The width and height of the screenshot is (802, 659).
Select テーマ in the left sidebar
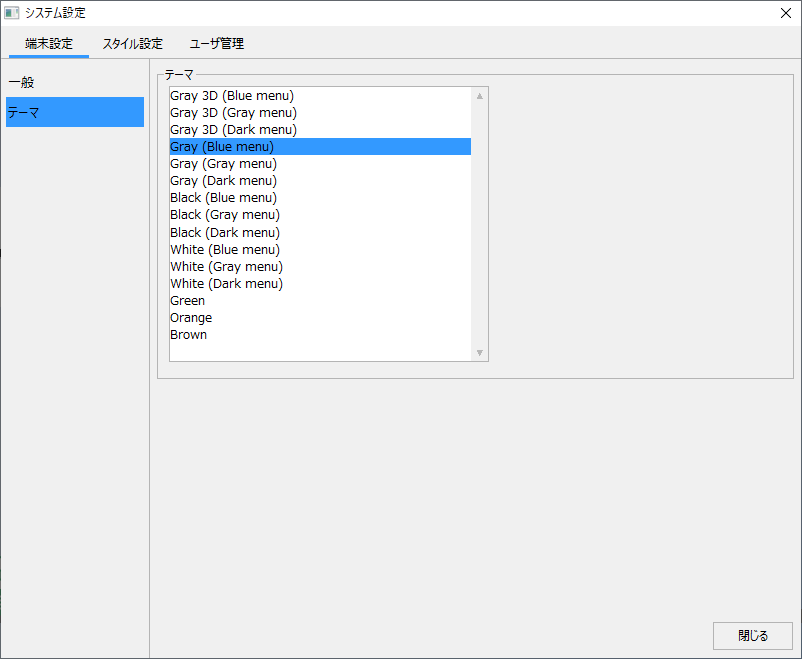[x=24, y=112]
